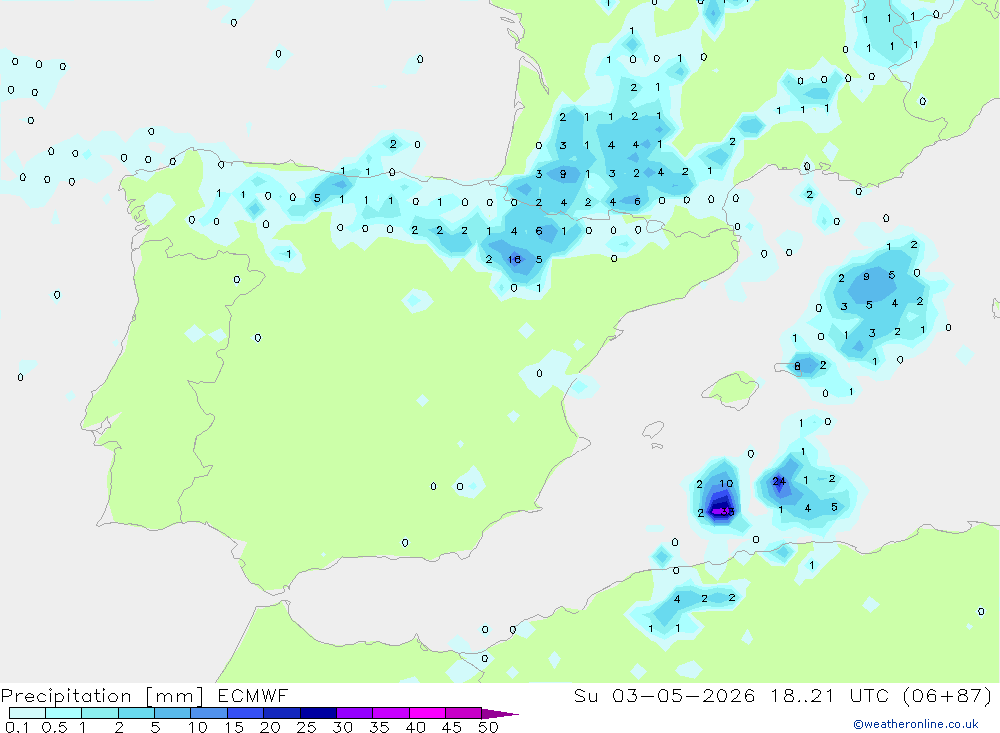Viewport: 1000px width, 733px height.
Task: Select the legend swatch between 15 and 20
Action: pyautogui.click(x=245, y=713)
